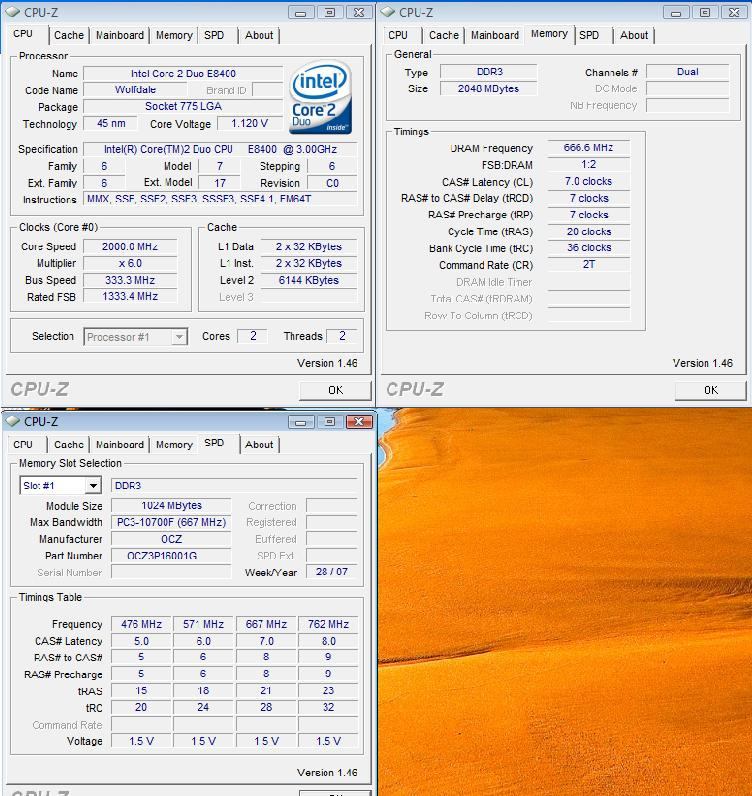Open About tab in Memory window
752x796 pixels.
coord(634,35)
